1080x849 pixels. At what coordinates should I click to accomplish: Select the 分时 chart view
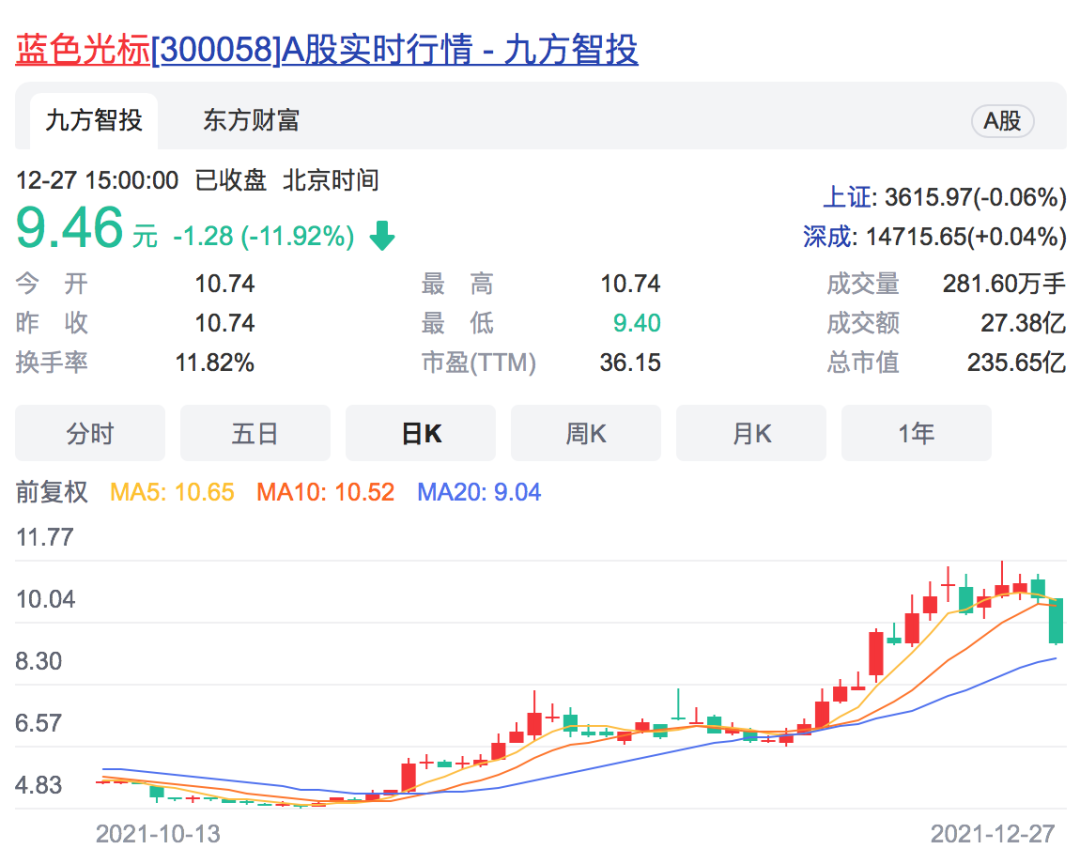click(x=90, y=433)
